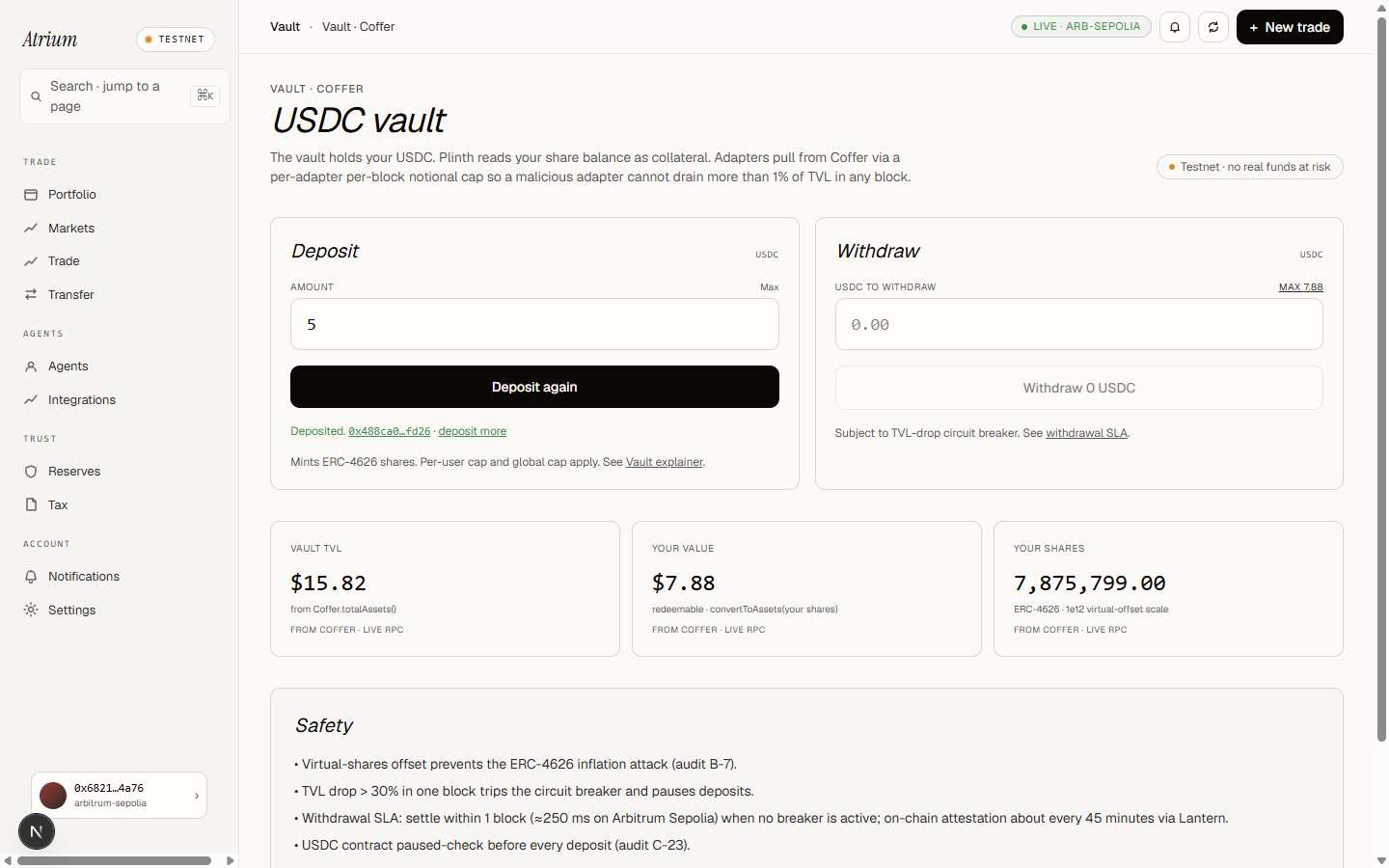Screen dimensions: 1389x868
Task: Click the deposit more link
Action: (x=472, y=432)
